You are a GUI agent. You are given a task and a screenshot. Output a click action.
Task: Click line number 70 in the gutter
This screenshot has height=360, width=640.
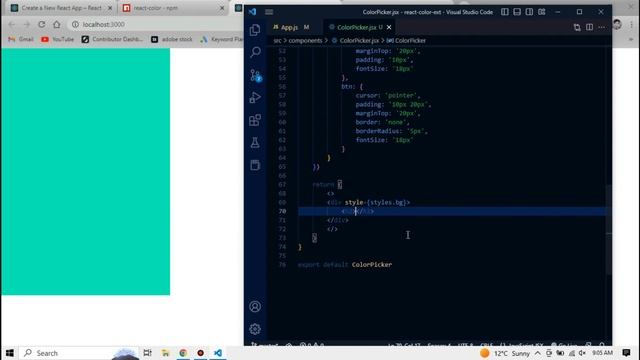tap(282, 211)
